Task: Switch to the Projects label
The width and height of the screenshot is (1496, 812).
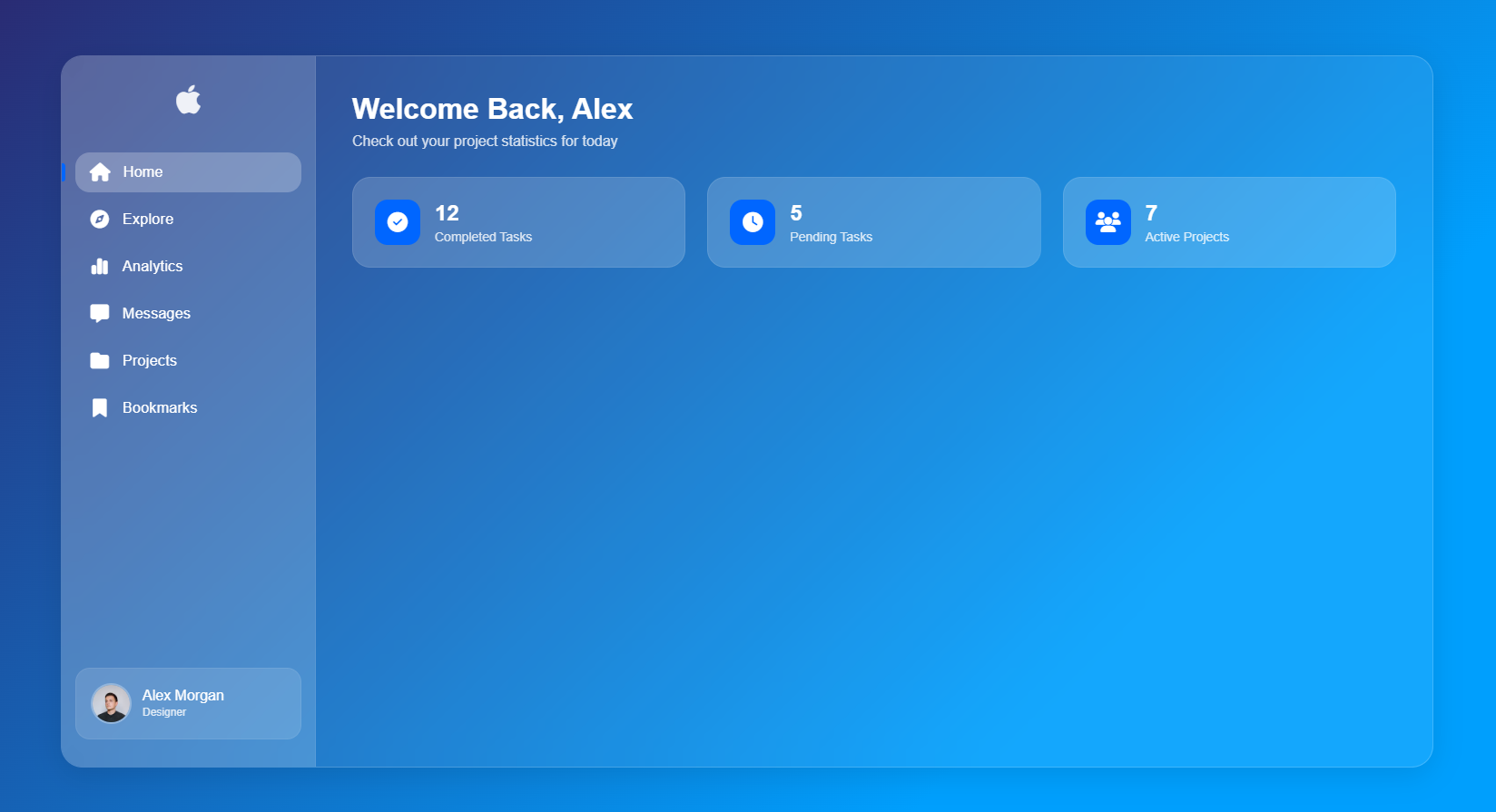Action: point(150,361)
